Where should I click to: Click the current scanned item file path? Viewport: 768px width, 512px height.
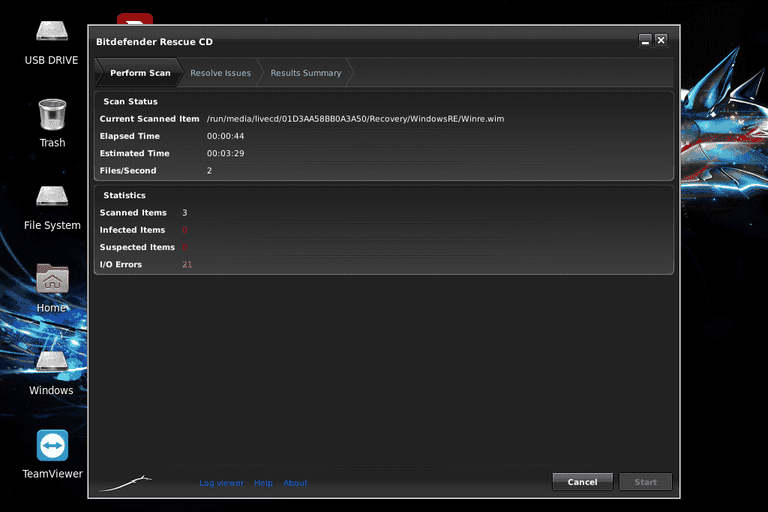[355, 119]
